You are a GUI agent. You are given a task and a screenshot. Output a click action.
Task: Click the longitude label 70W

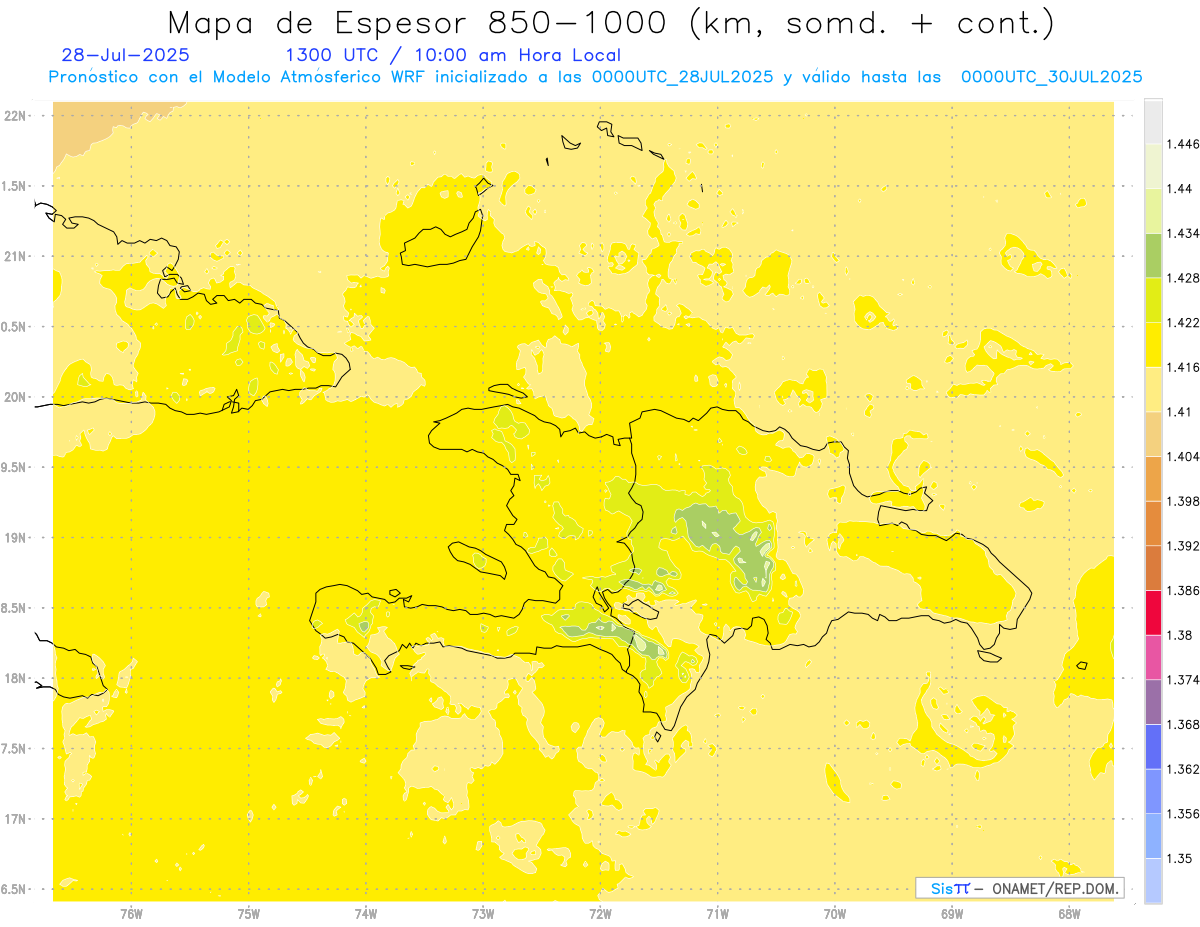pos(835,914)
